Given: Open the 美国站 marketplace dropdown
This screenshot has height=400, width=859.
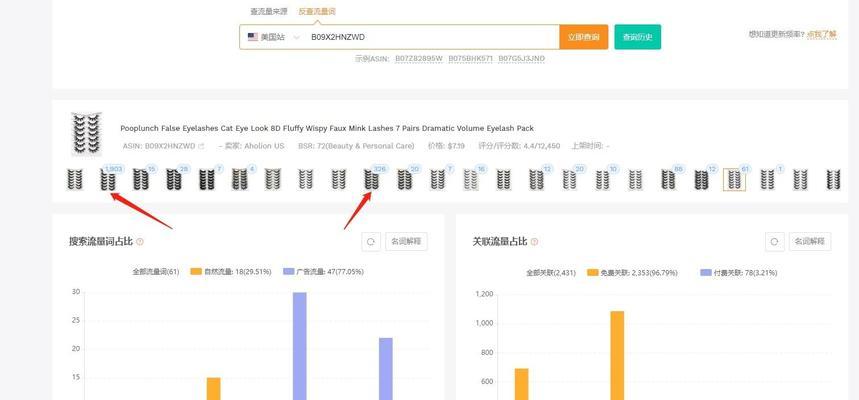Looking at the screenshot, I should point(274,37).
